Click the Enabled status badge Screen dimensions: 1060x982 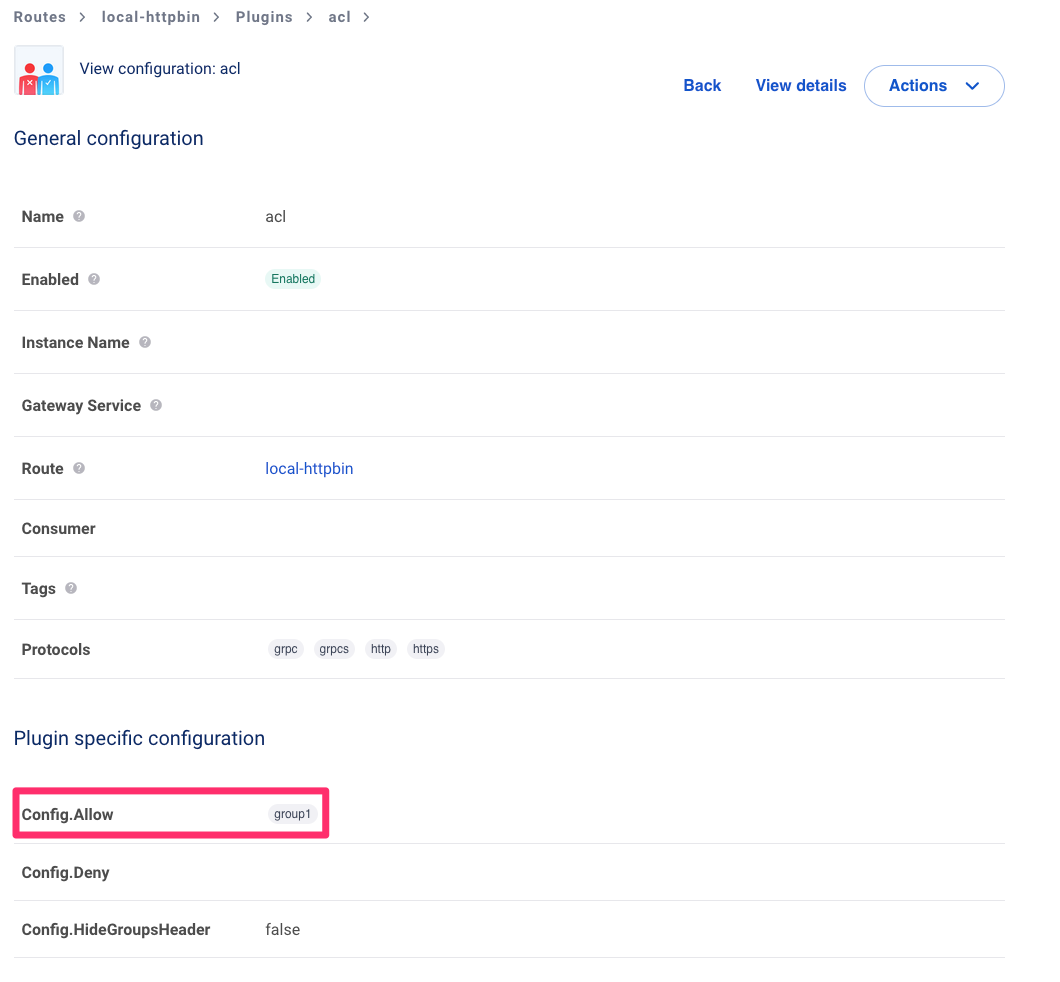(293, 278)
